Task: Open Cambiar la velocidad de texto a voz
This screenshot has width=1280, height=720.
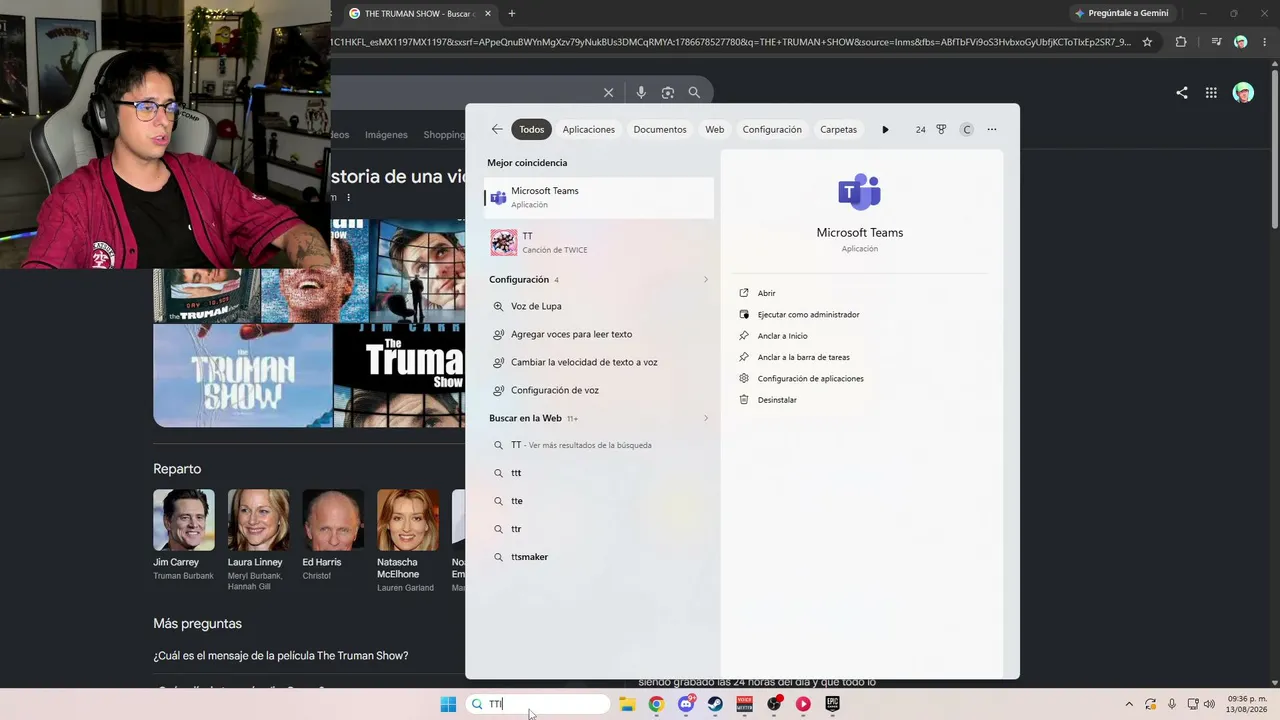Action: [x=599, y=362]
